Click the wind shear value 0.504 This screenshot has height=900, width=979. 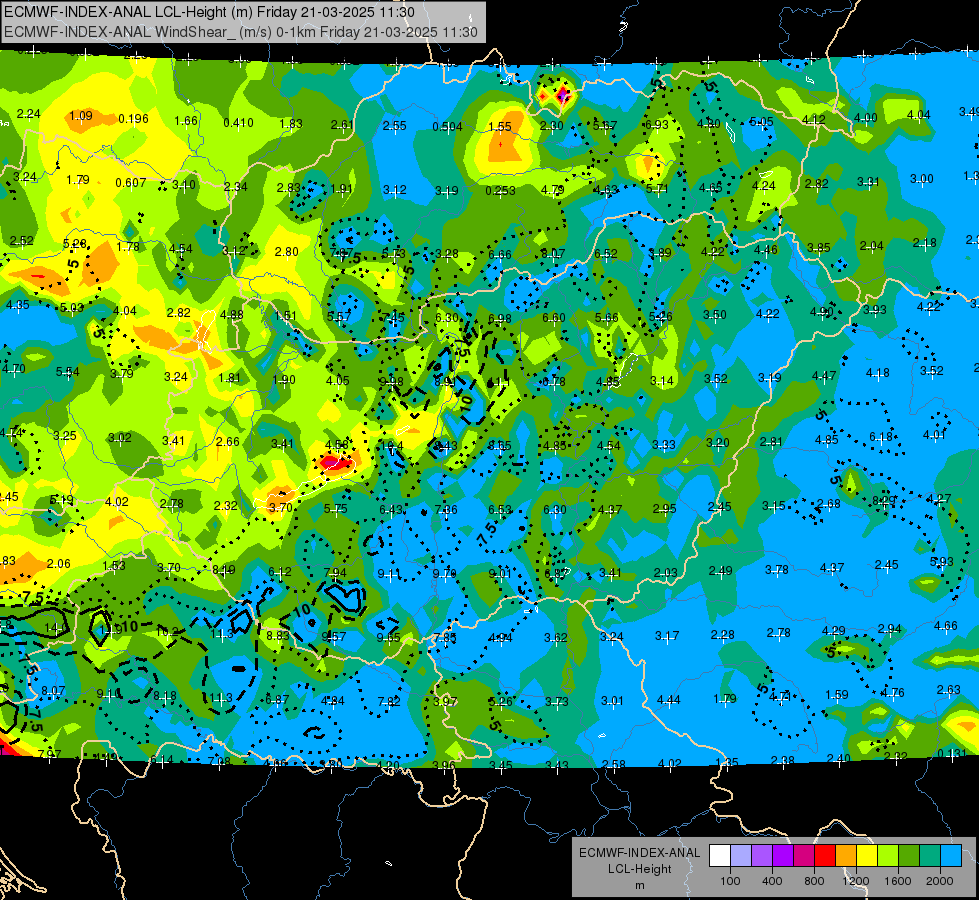pos(448,127)
